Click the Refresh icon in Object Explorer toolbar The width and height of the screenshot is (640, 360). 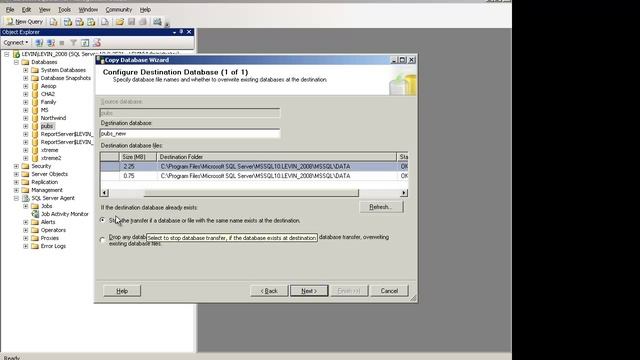85,42
